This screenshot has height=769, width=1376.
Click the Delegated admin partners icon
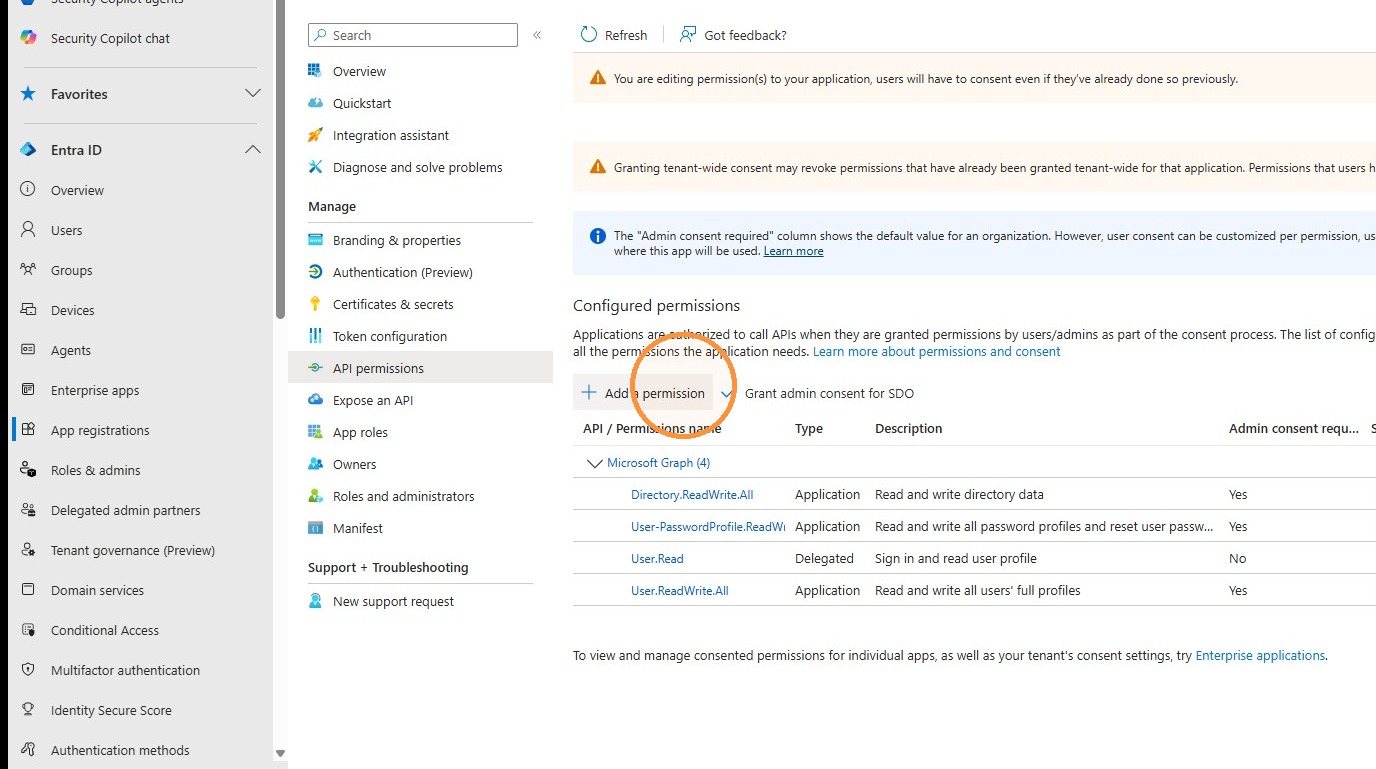point(29,510)
